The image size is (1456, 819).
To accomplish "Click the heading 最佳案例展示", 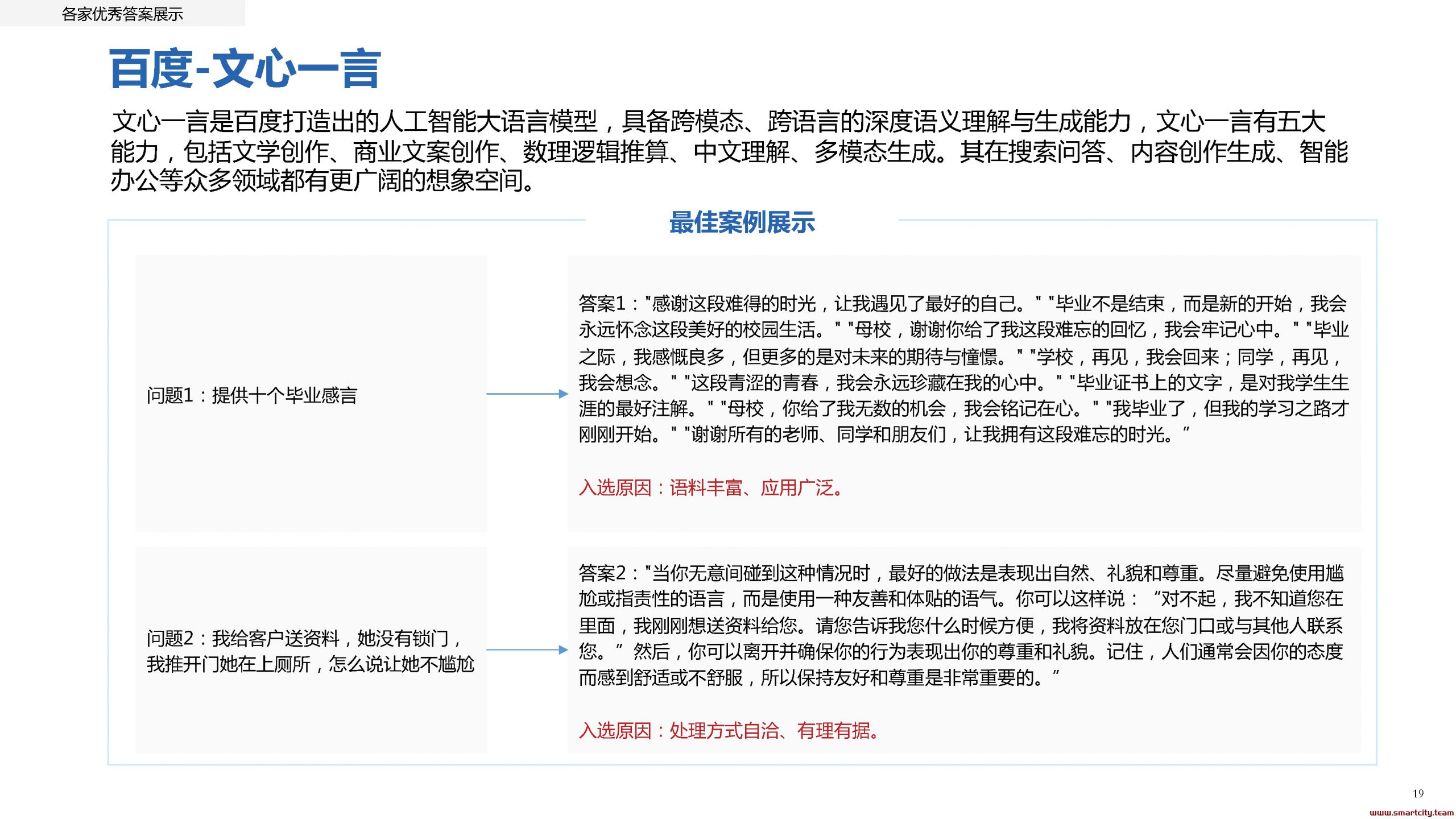I will [x=742, y=222].
